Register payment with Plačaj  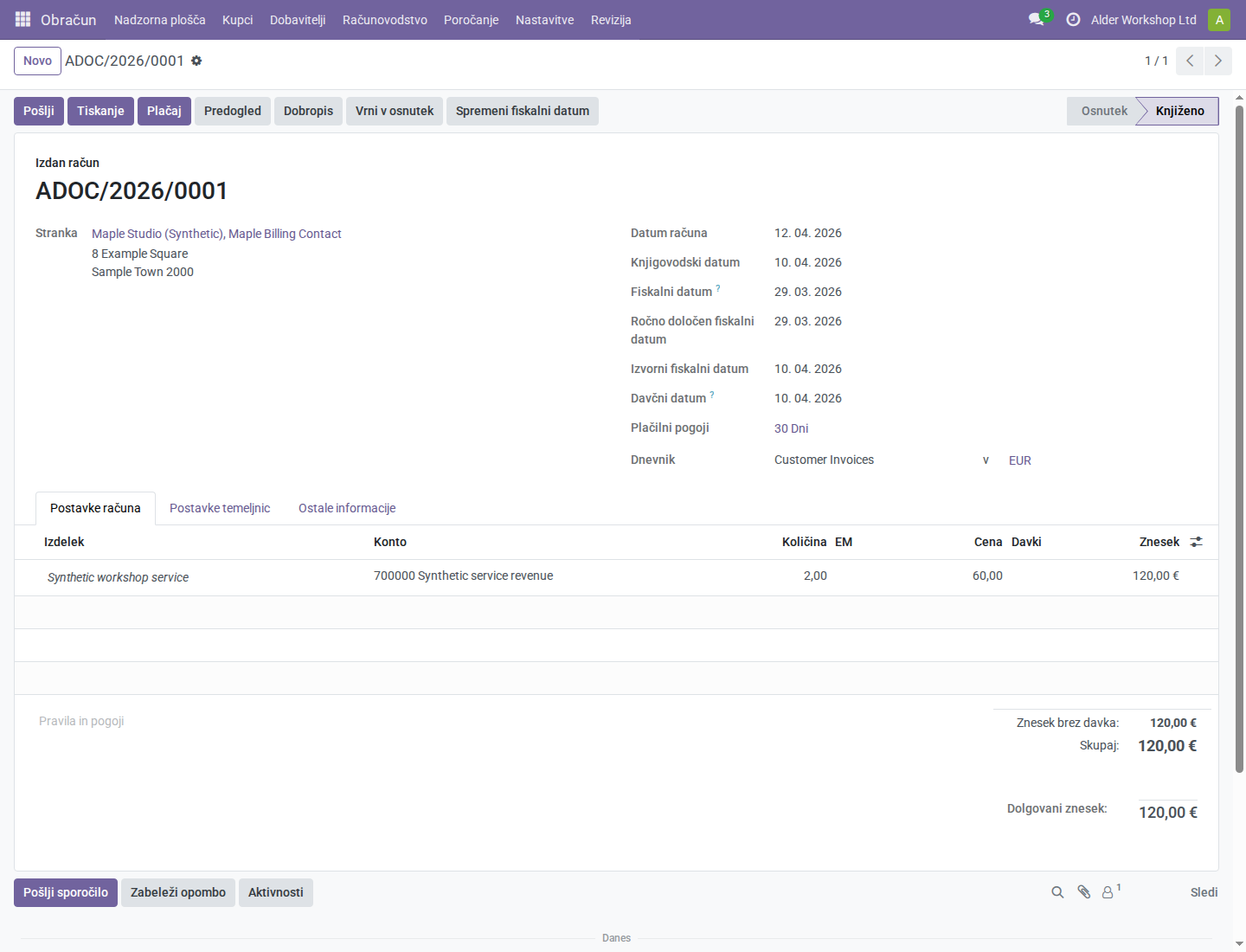point(164,111)
